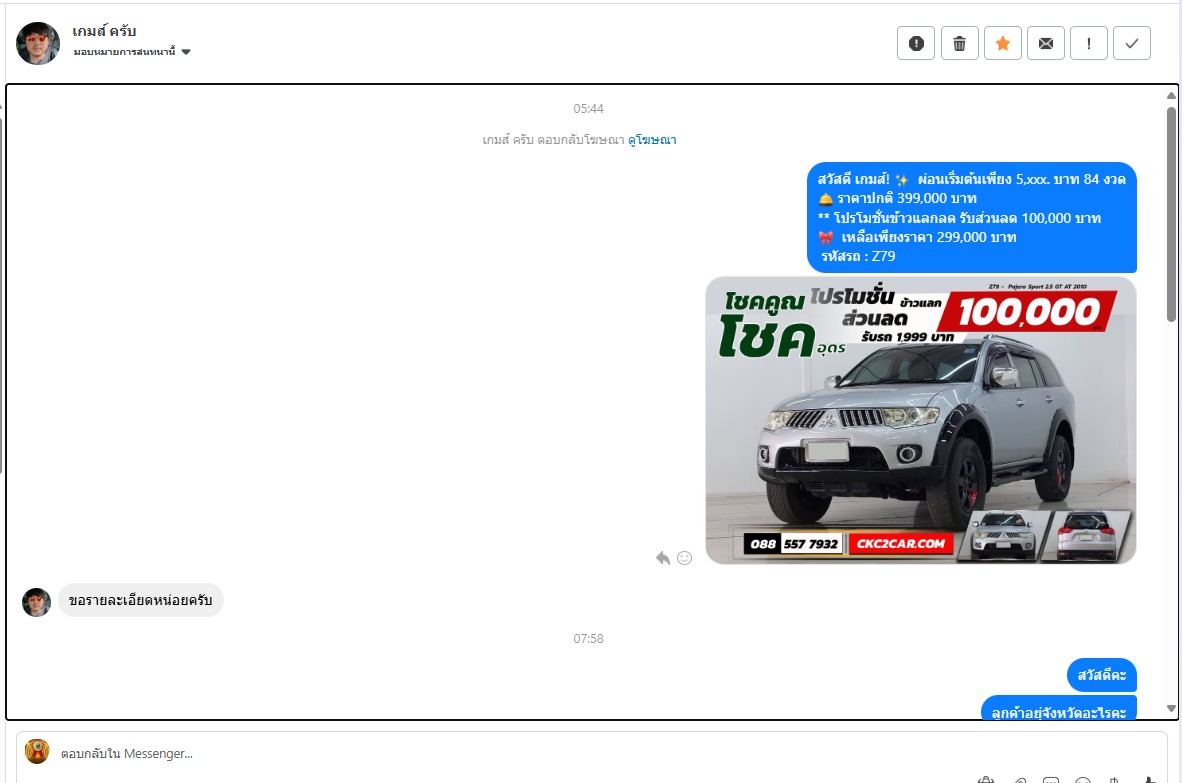This screenshot has height=783, width=1182.
Task: Click the page avatar beside reply box
Action: pyautogui.click(x=37, y=751)
